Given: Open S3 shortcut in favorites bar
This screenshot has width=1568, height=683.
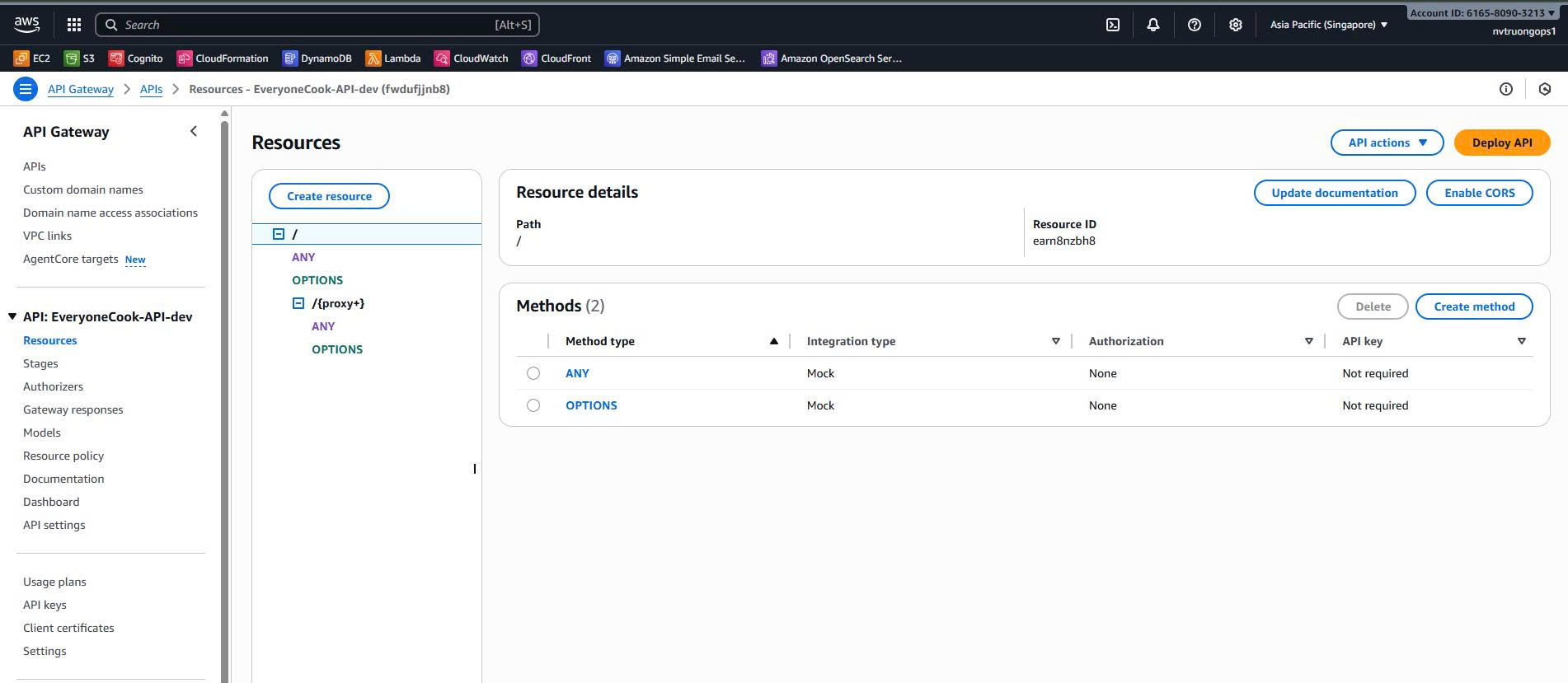Looking at the screenshot, I should tap(79, 58).
